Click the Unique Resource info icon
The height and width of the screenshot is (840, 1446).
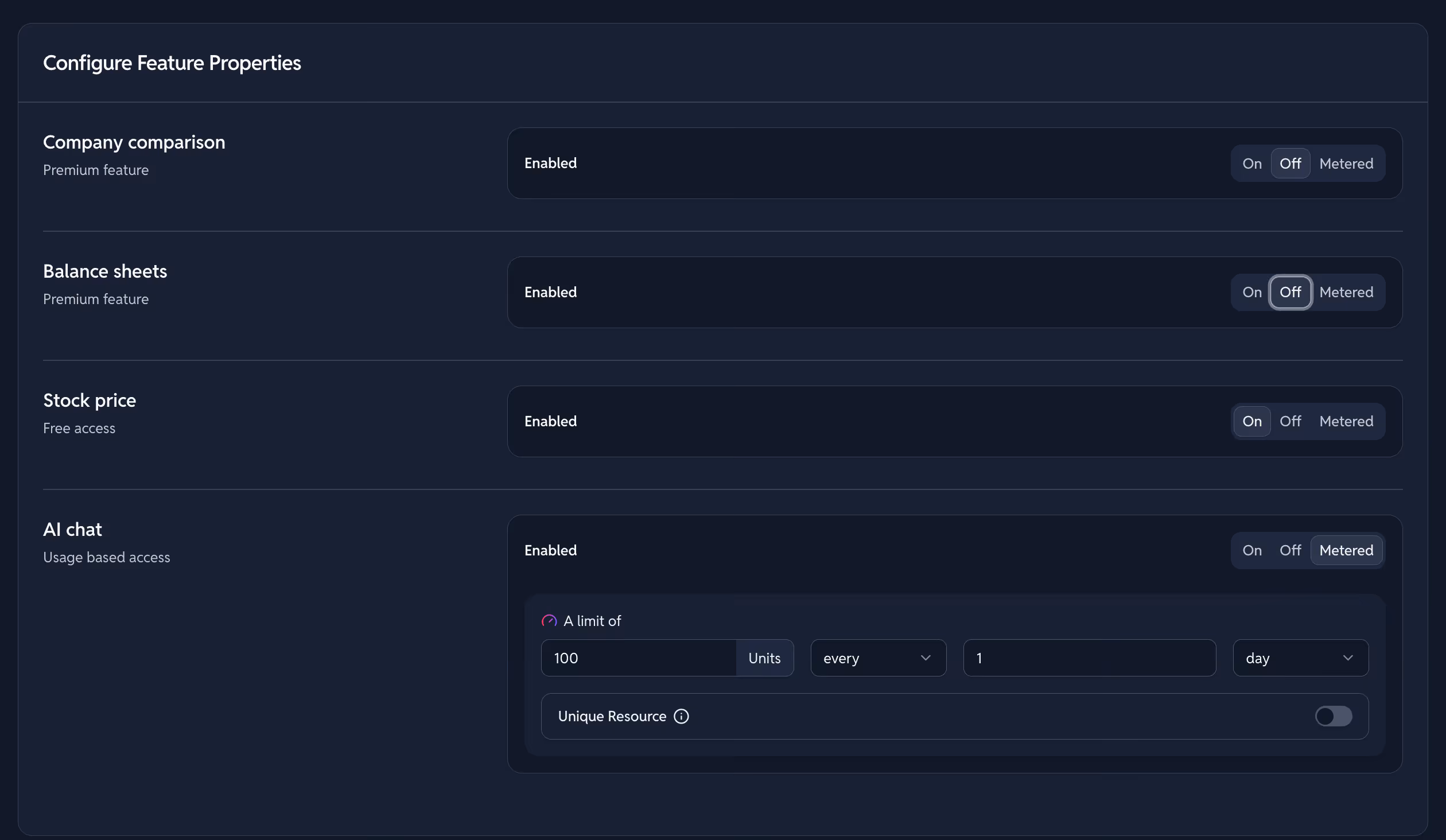681,716
